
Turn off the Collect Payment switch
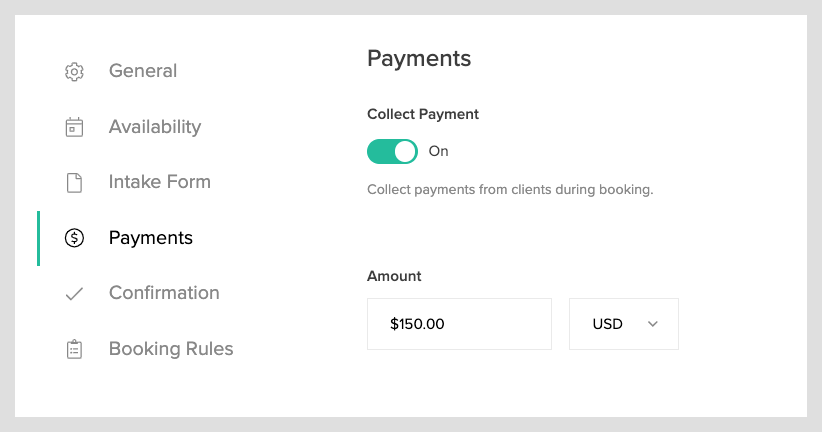pyautogui.click(x=392, y=151)
